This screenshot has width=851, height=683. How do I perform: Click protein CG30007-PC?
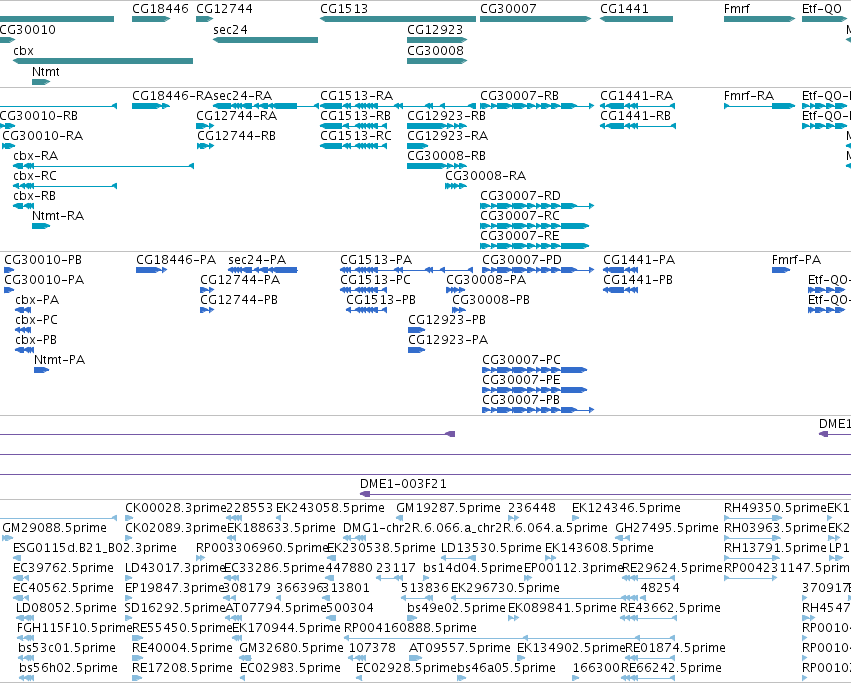522,360
